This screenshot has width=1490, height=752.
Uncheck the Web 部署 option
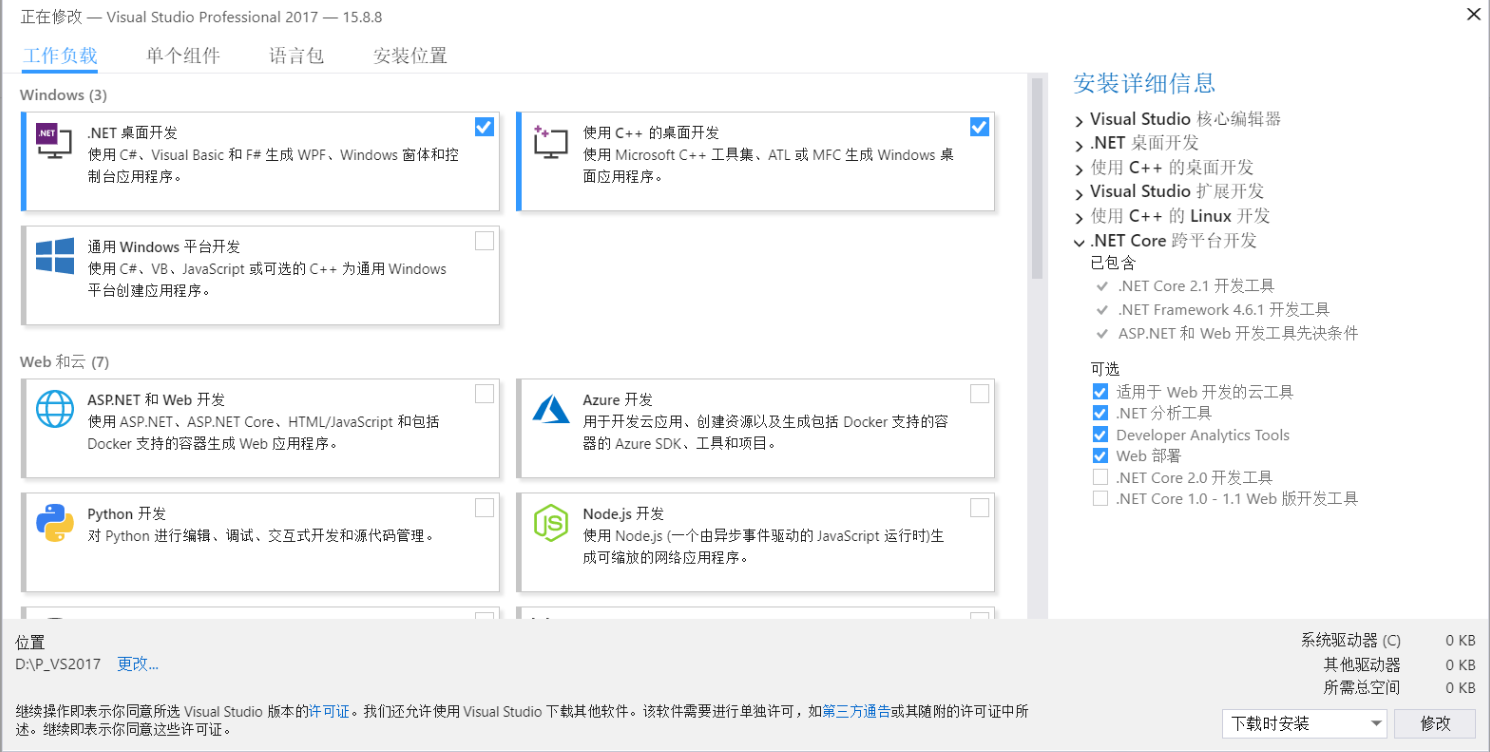[1100, 456]
